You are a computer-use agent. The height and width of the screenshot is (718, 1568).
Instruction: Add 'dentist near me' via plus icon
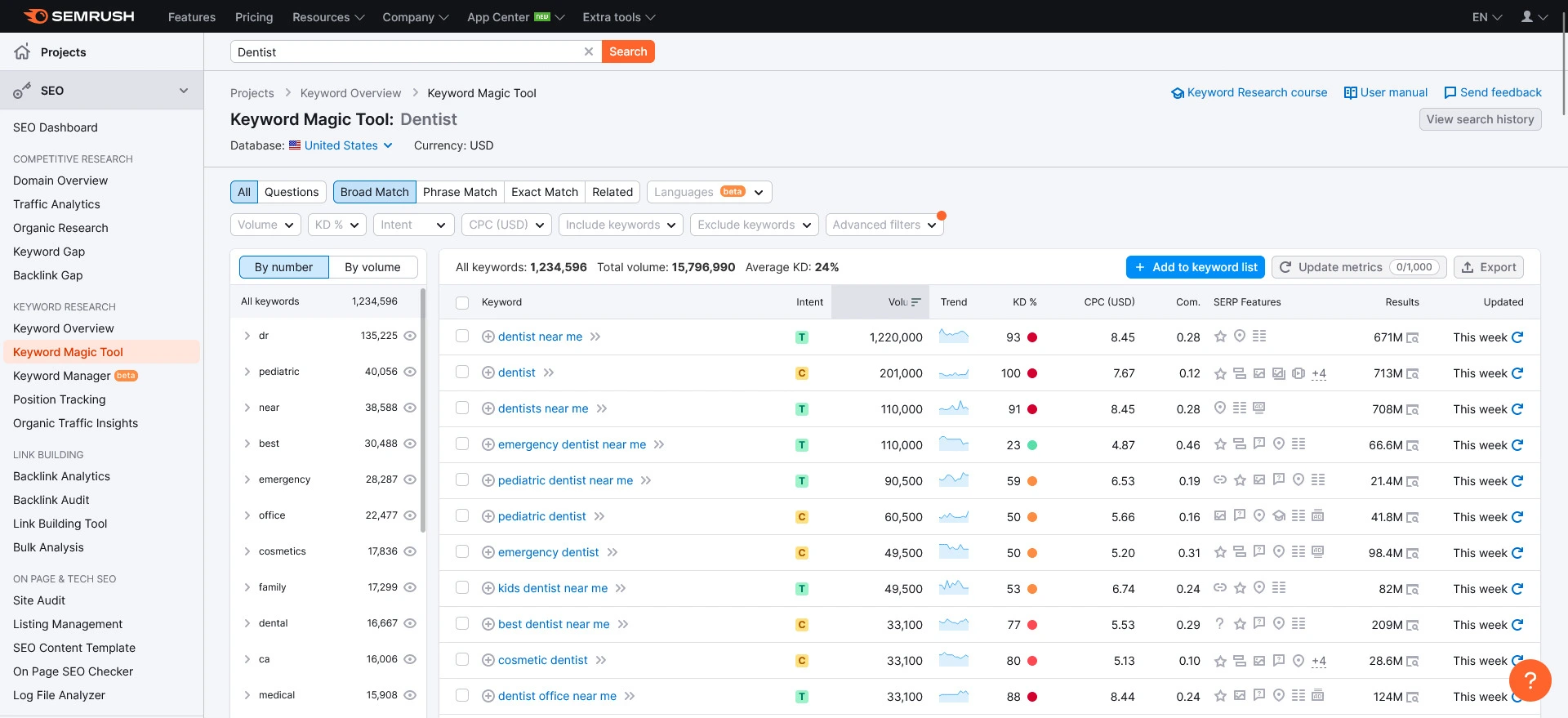(x=488, y=337)
